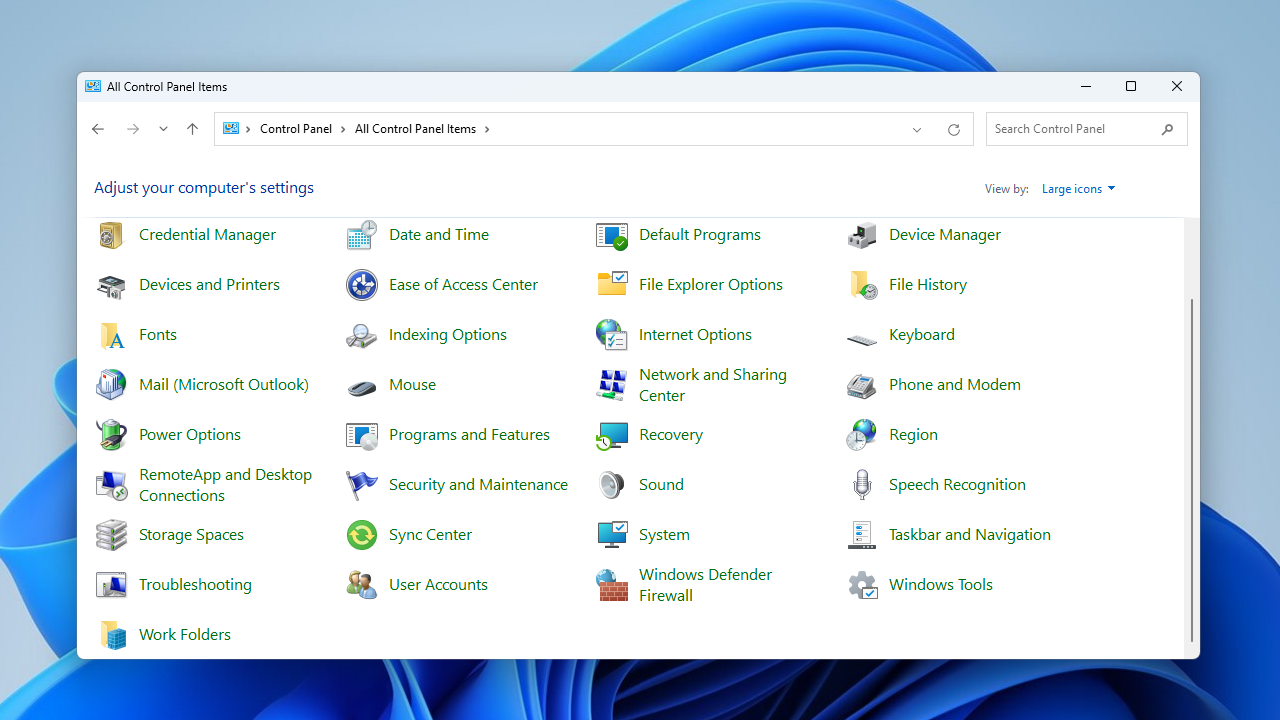The image size is (1280, 720).
Task: Click the Sound speaker icon
Action: 611,485
